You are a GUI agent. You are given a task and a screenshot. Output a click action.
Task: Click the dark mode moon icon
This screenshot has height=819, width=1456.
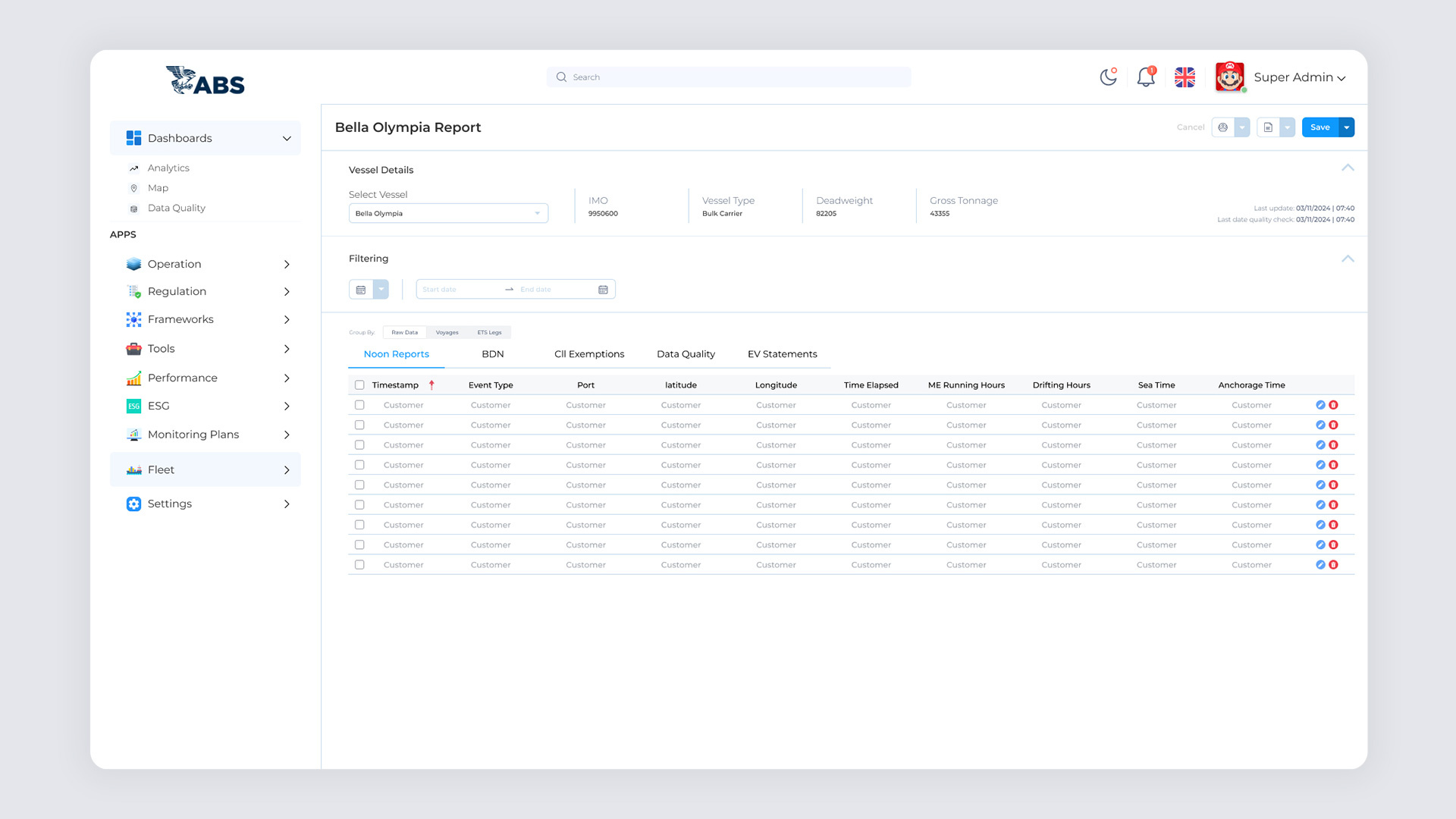[x=1108, y=77]
